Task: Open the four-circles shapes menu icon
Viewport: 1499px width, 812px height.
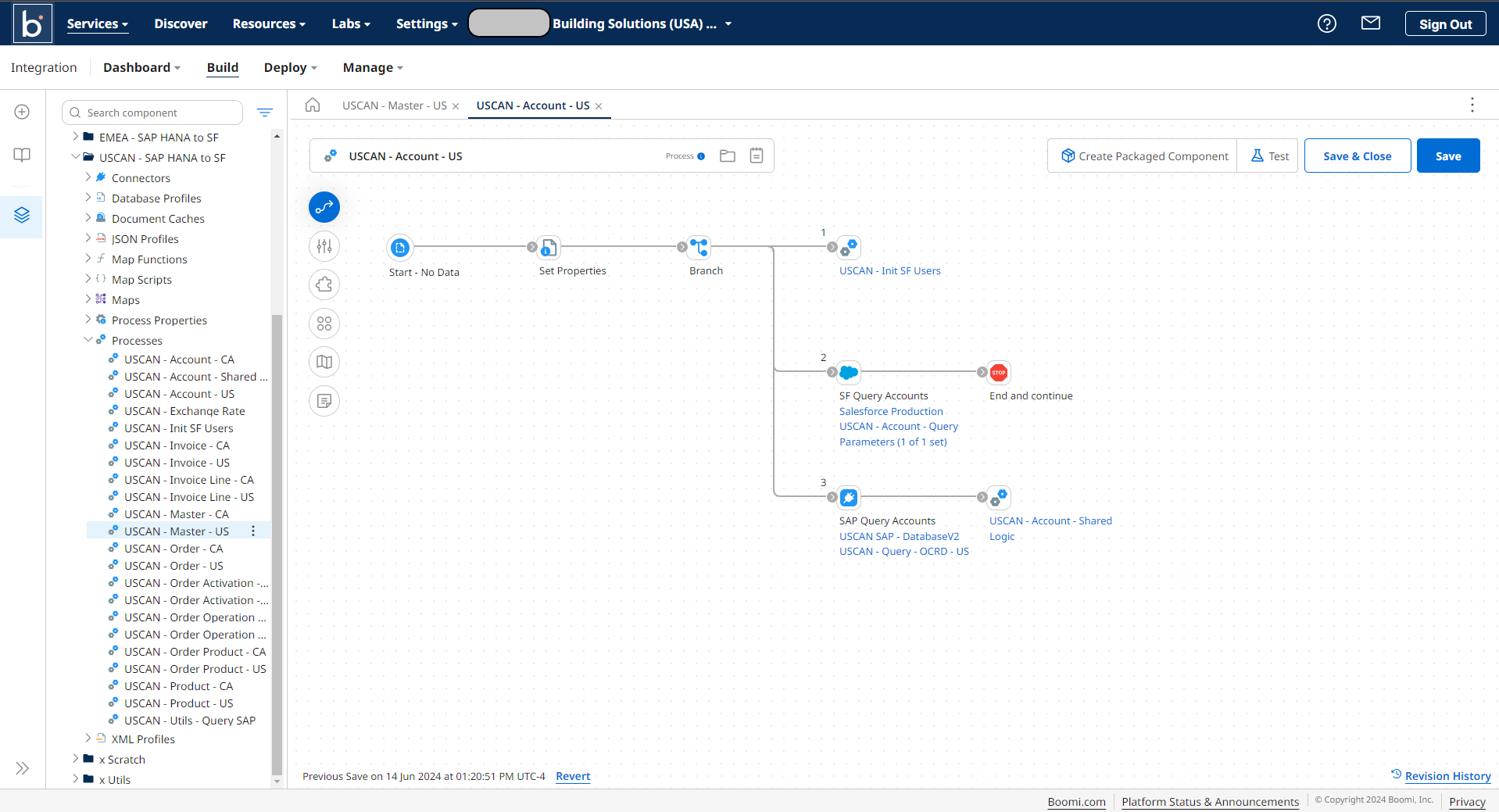Action: pyautogui.click(x=324, y=324)
